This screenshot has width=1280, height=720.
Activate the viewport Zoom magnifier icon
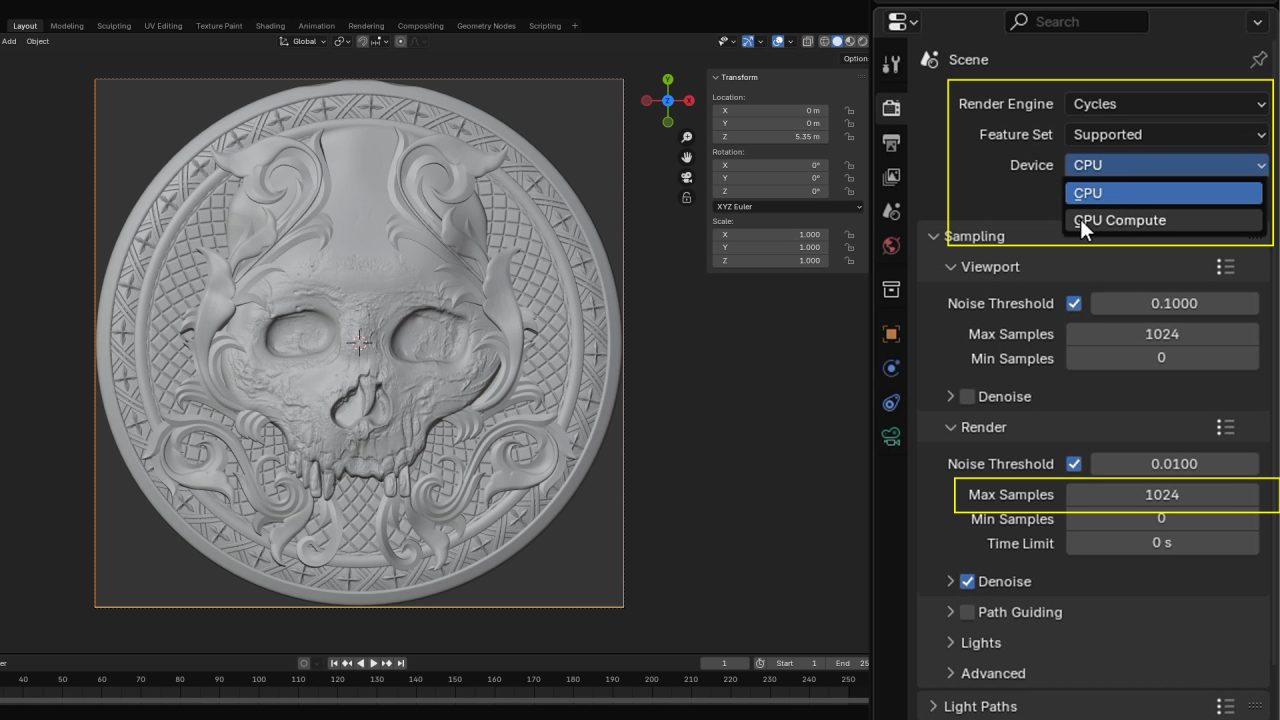pos(686,136)
